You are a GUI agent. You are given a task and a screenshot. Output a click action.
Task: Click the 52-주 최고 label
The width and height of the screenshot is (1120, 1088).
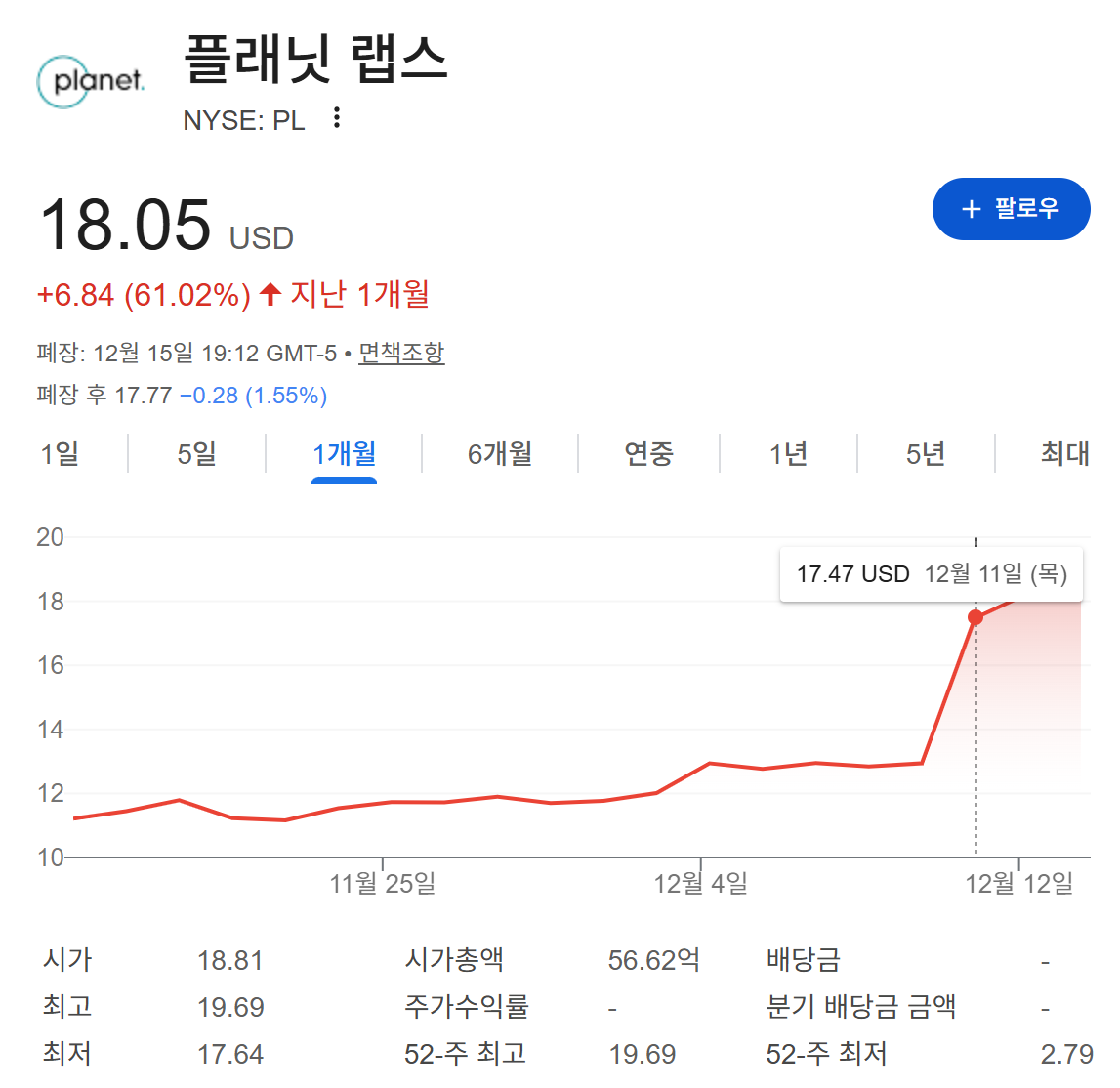tap(465, 1054)
